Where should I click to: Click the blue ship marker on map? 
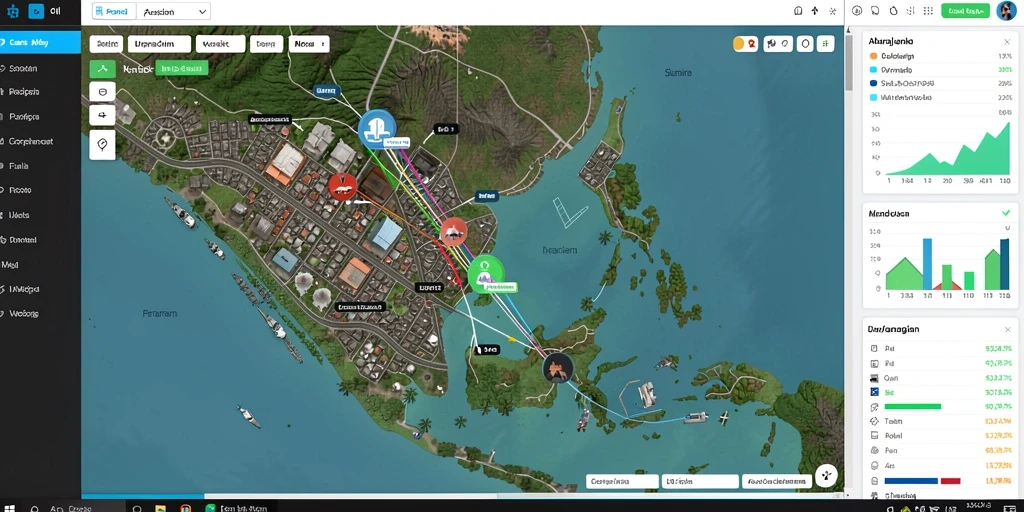pos(377,128)
